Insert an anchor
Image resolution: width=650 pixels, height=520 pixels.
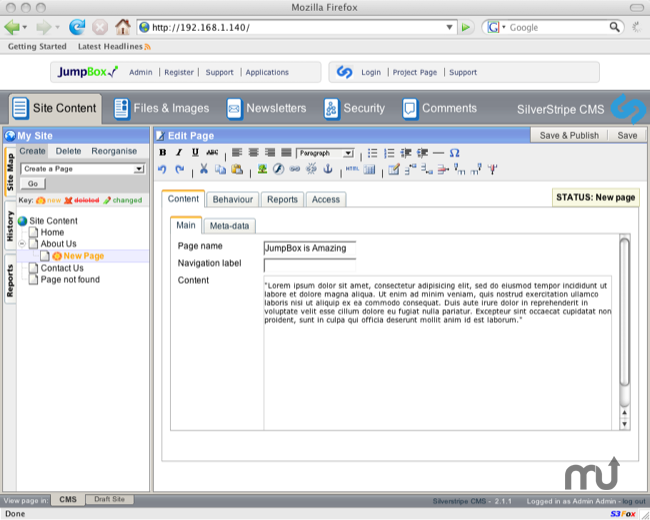(x=328, y=169)
